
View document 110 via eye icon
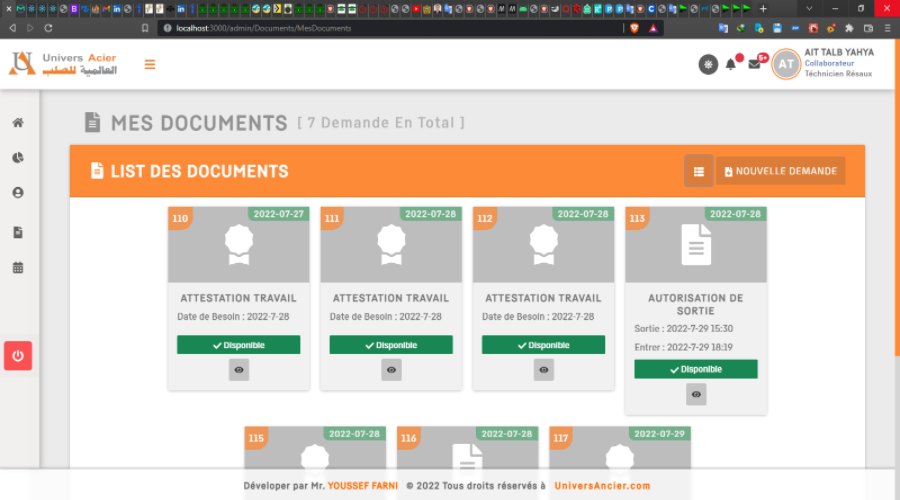pyautogui.click(x=239, y=370)
